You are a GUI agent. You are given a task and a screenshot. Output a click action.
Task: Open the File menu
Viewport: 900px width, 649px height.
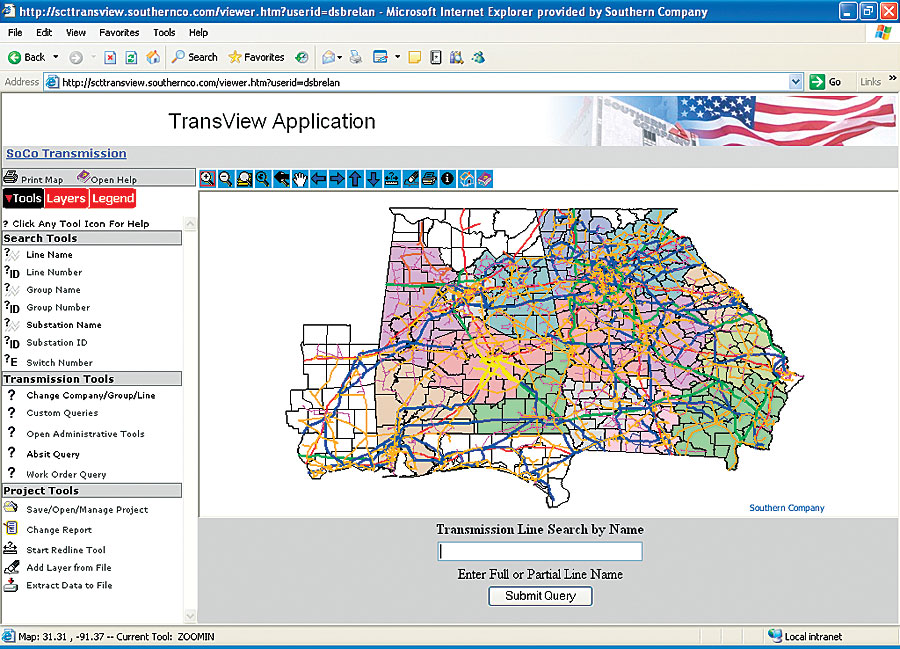click(15, 33)
